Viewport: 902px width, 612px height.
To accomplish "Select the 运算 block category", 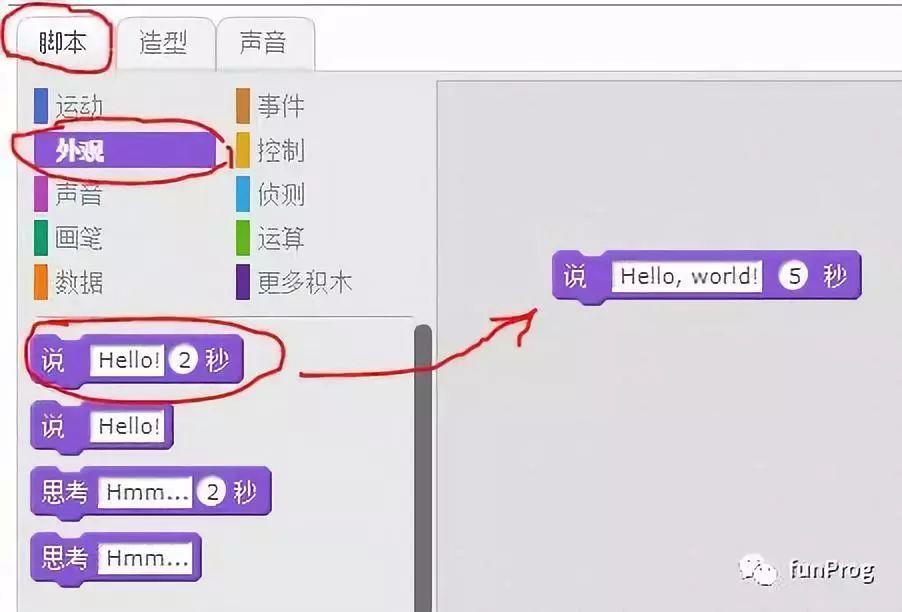I will point(280,238).
